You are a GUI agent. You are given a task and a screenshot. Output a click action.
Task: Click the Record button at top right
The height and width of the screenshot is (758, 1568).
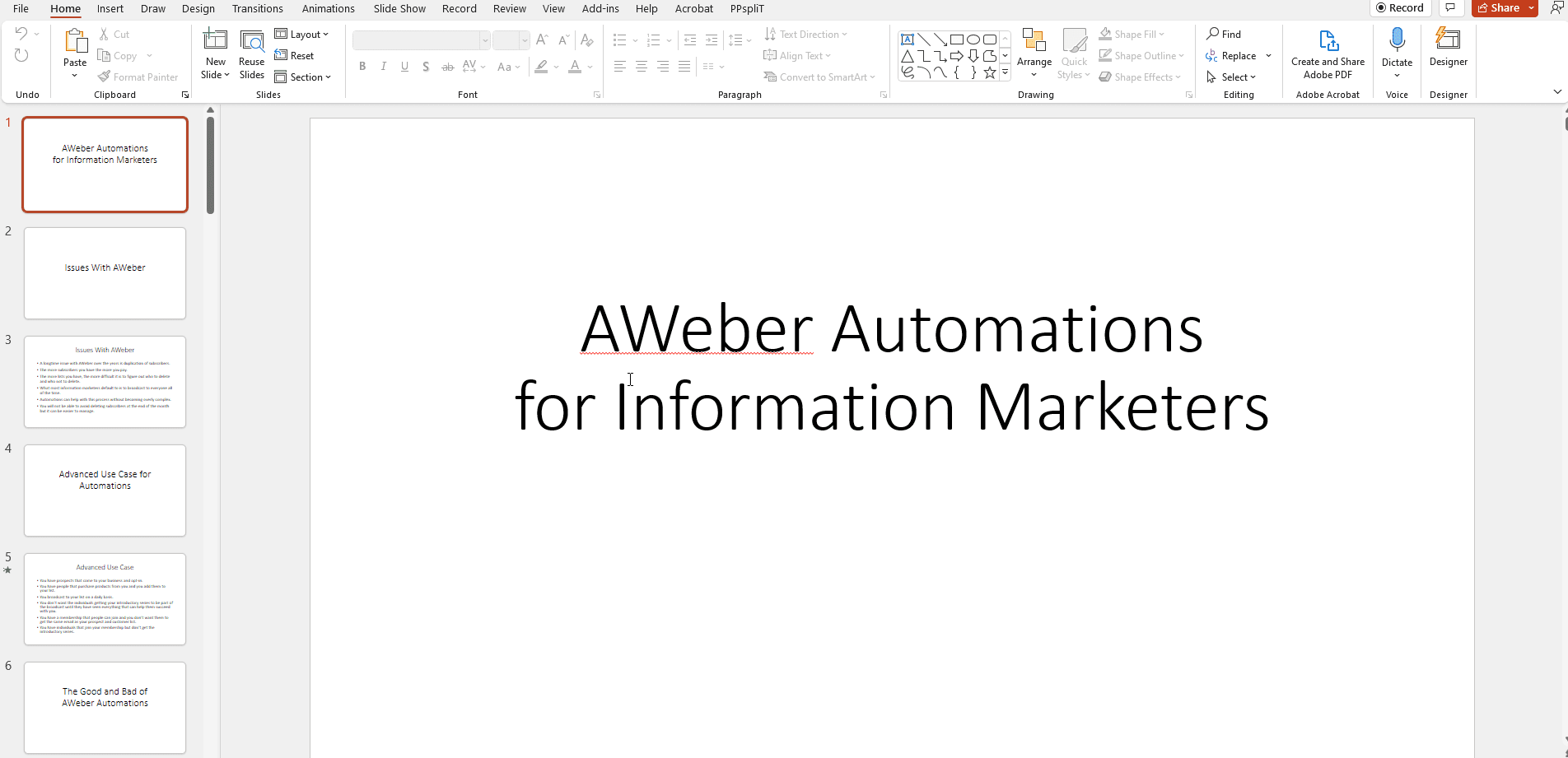(1400, 7)
